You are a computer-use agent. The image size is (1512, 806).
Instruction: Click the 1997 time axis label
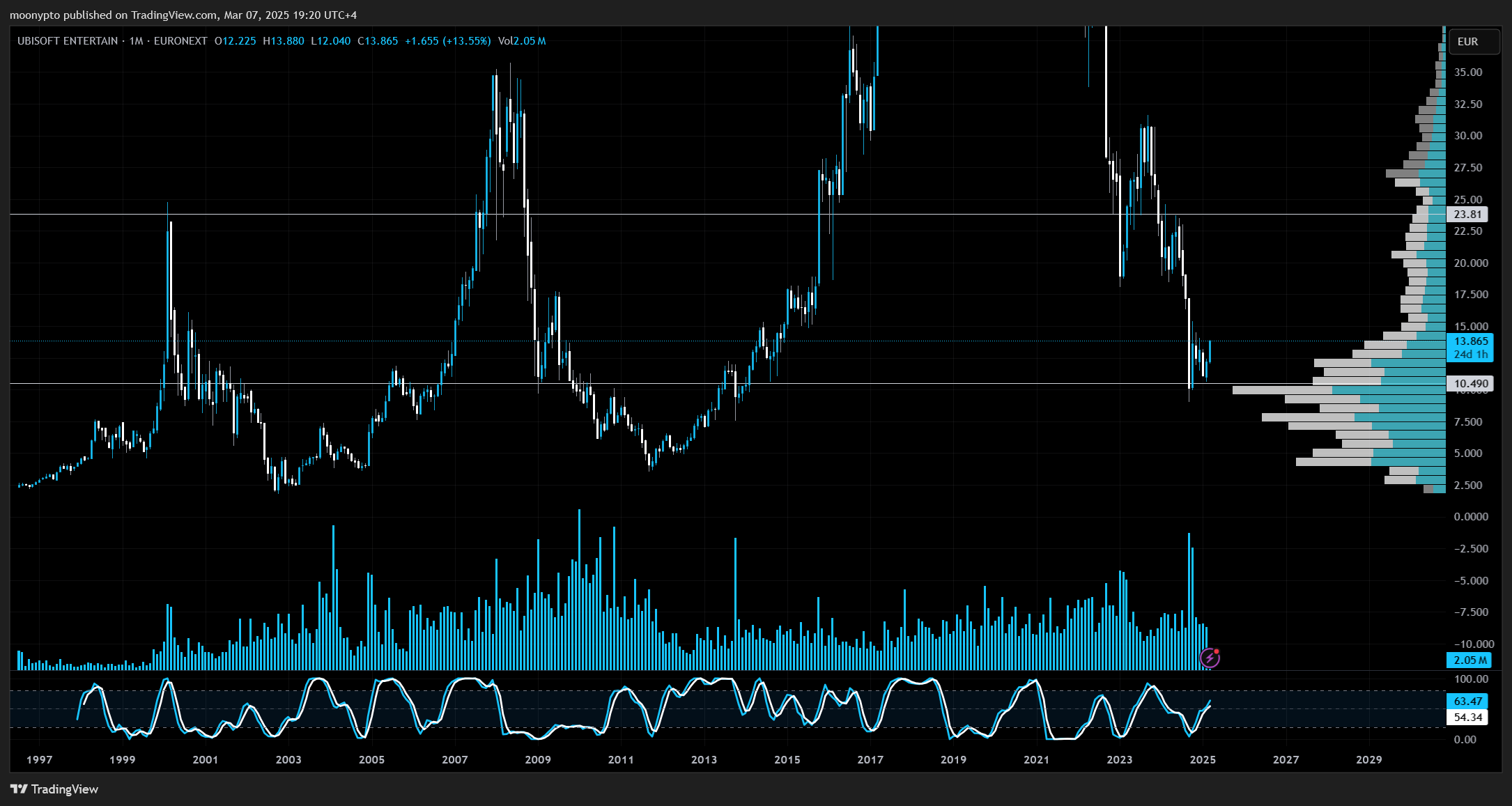click(39, 760)
